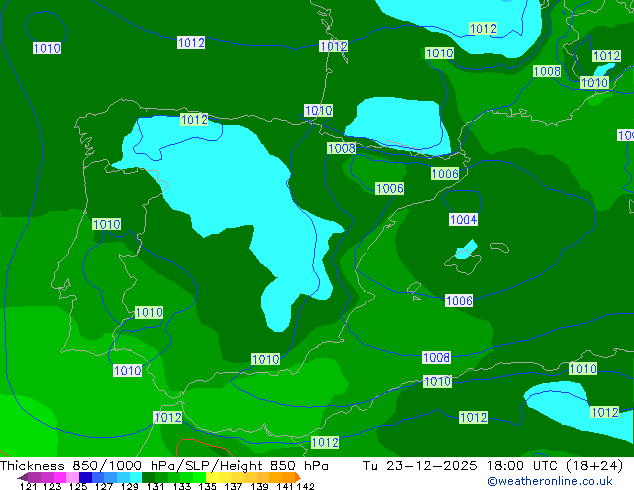Click the white-backed 1008 isobar label
The image size is (634, 490).
436,357
